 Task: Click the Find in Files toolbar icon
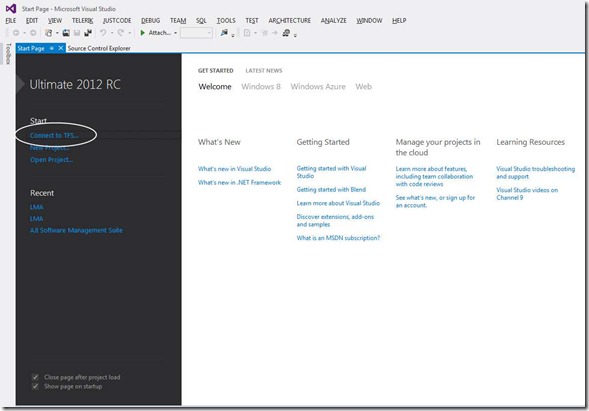[224, 33]
